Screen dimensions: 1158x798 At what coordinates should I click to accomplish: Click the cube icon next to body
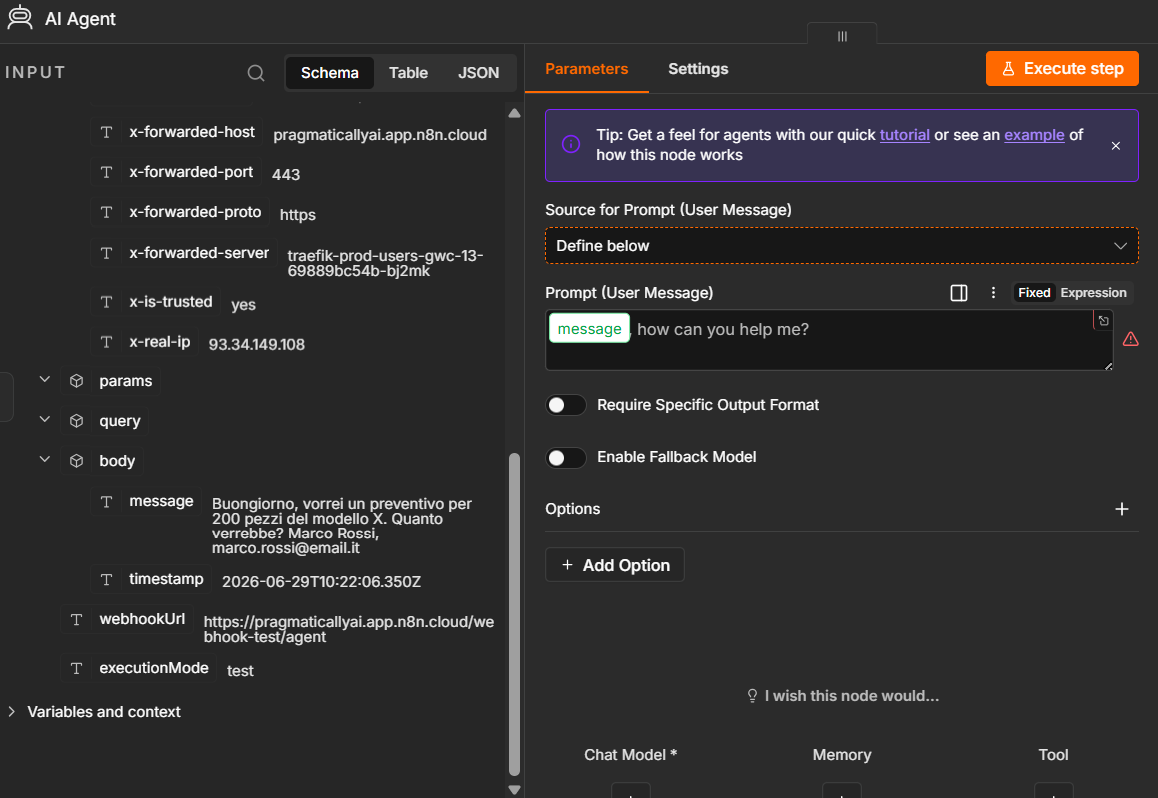tap(76, 461)
